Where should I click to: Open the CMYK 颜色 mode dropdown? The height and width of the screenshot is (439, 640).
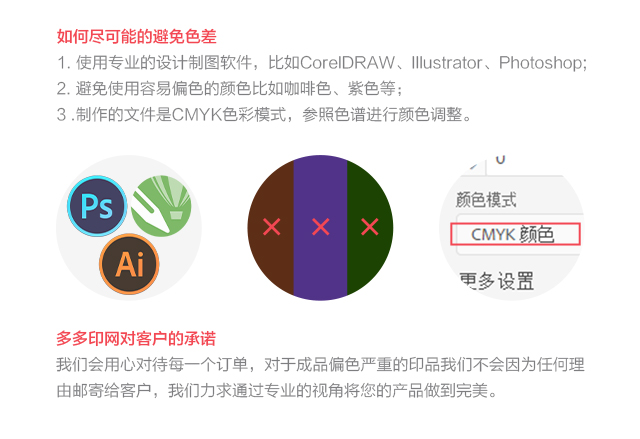(515, 234)
